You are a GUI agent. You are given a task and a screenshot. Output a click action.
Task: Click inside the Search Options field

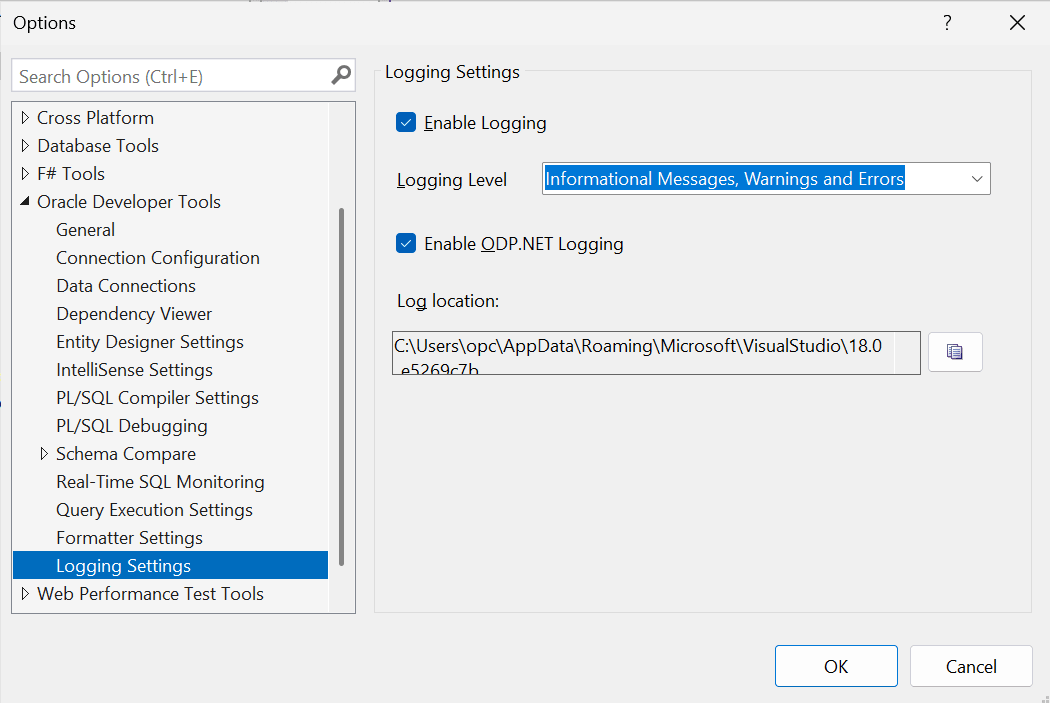[170, 75]
